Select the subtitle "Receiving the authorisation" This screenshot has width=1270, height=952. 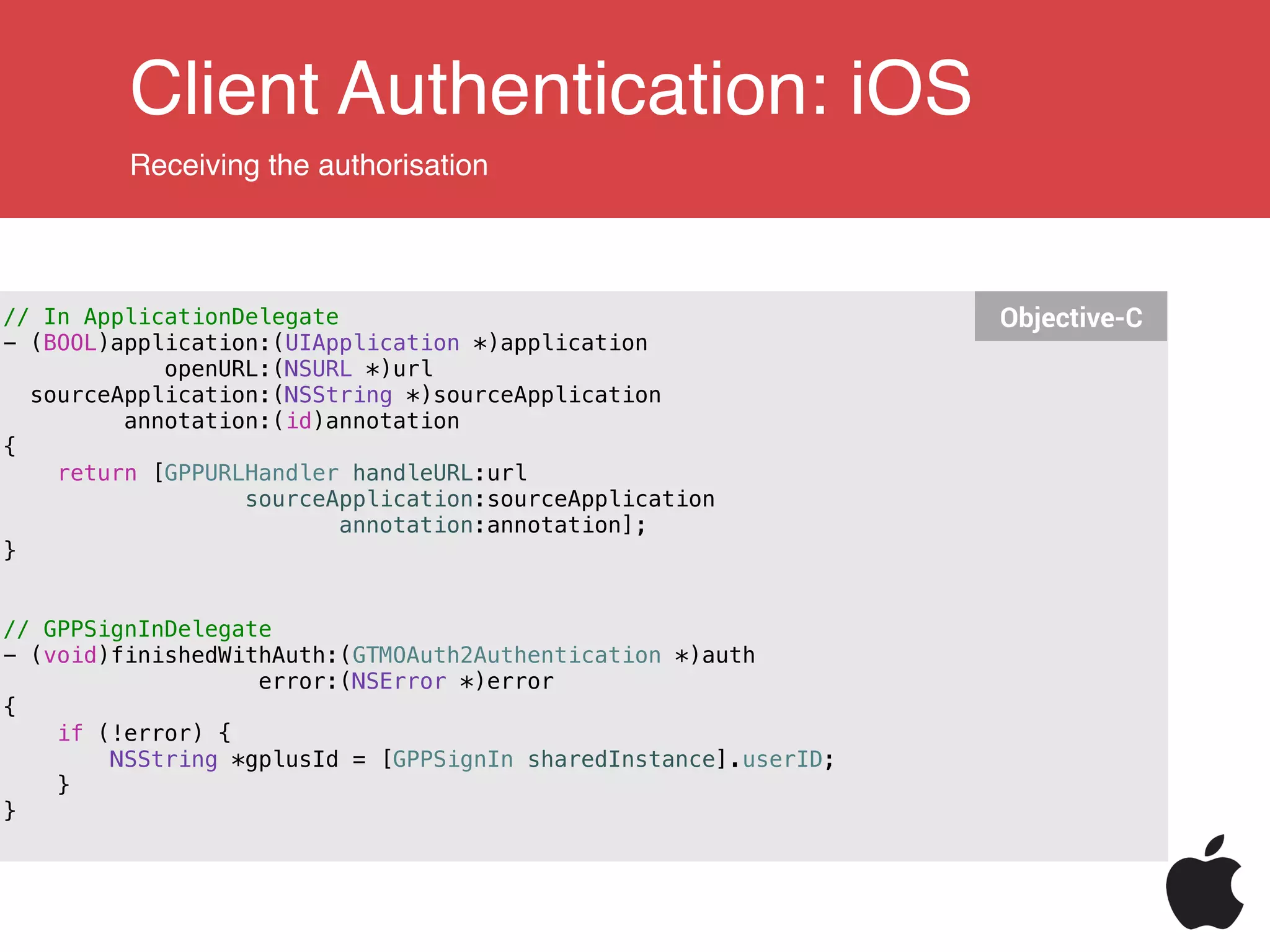[x=309, y=165]
